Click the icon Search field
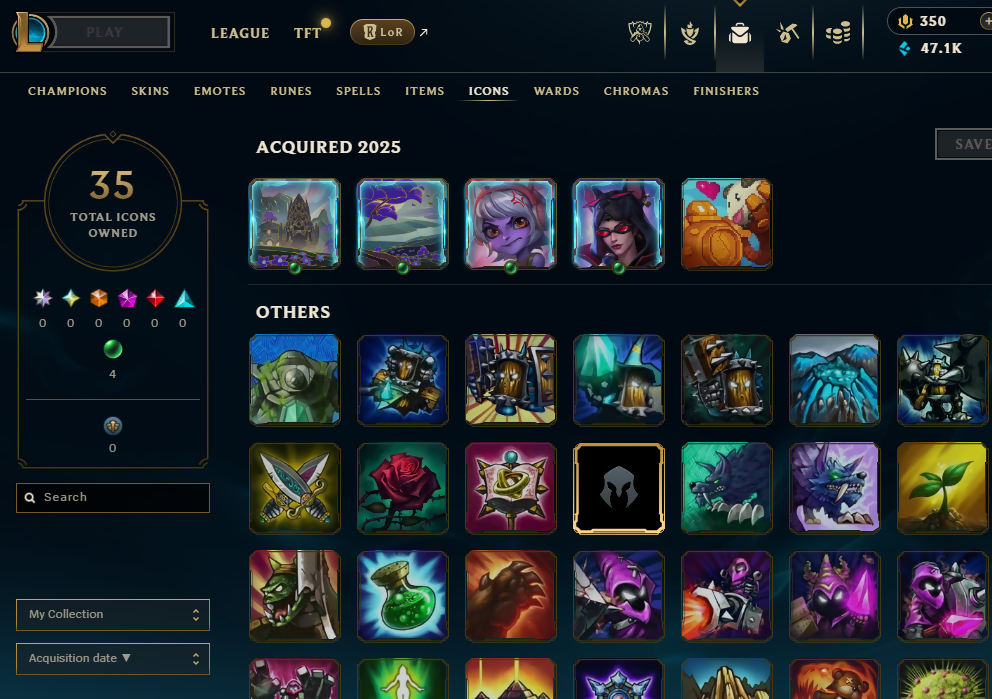The image size is (992, 699). point(113,498)
